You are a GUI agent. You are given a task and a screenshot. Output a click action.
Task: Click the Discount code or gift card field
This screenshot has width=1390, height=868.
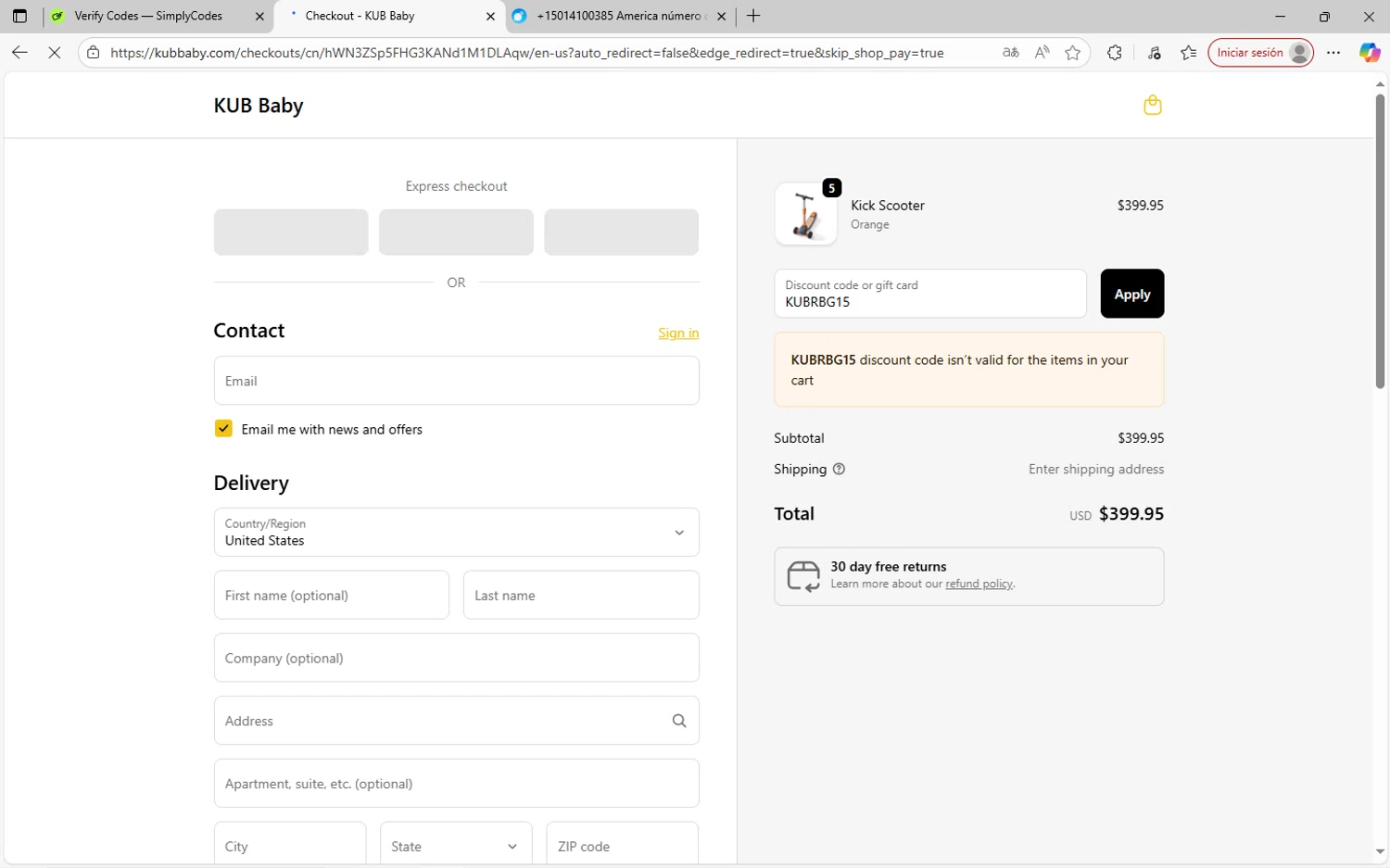click(x=930, y=294)
